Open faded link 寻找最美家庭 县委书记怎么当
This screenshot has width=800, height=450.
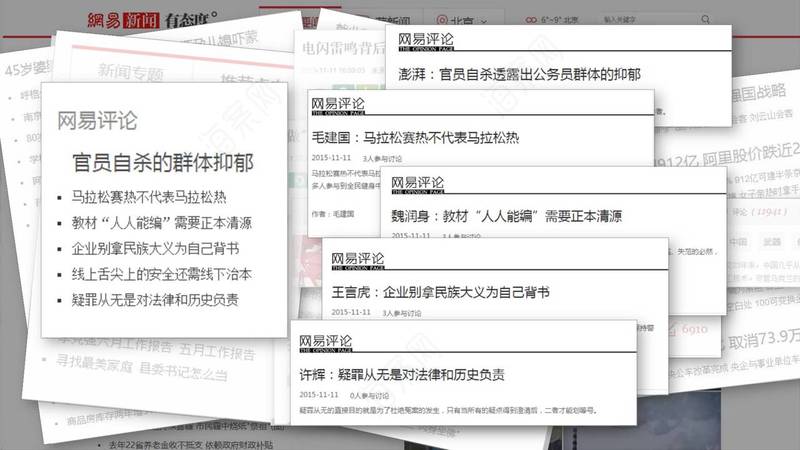click(x=142, y=368)
